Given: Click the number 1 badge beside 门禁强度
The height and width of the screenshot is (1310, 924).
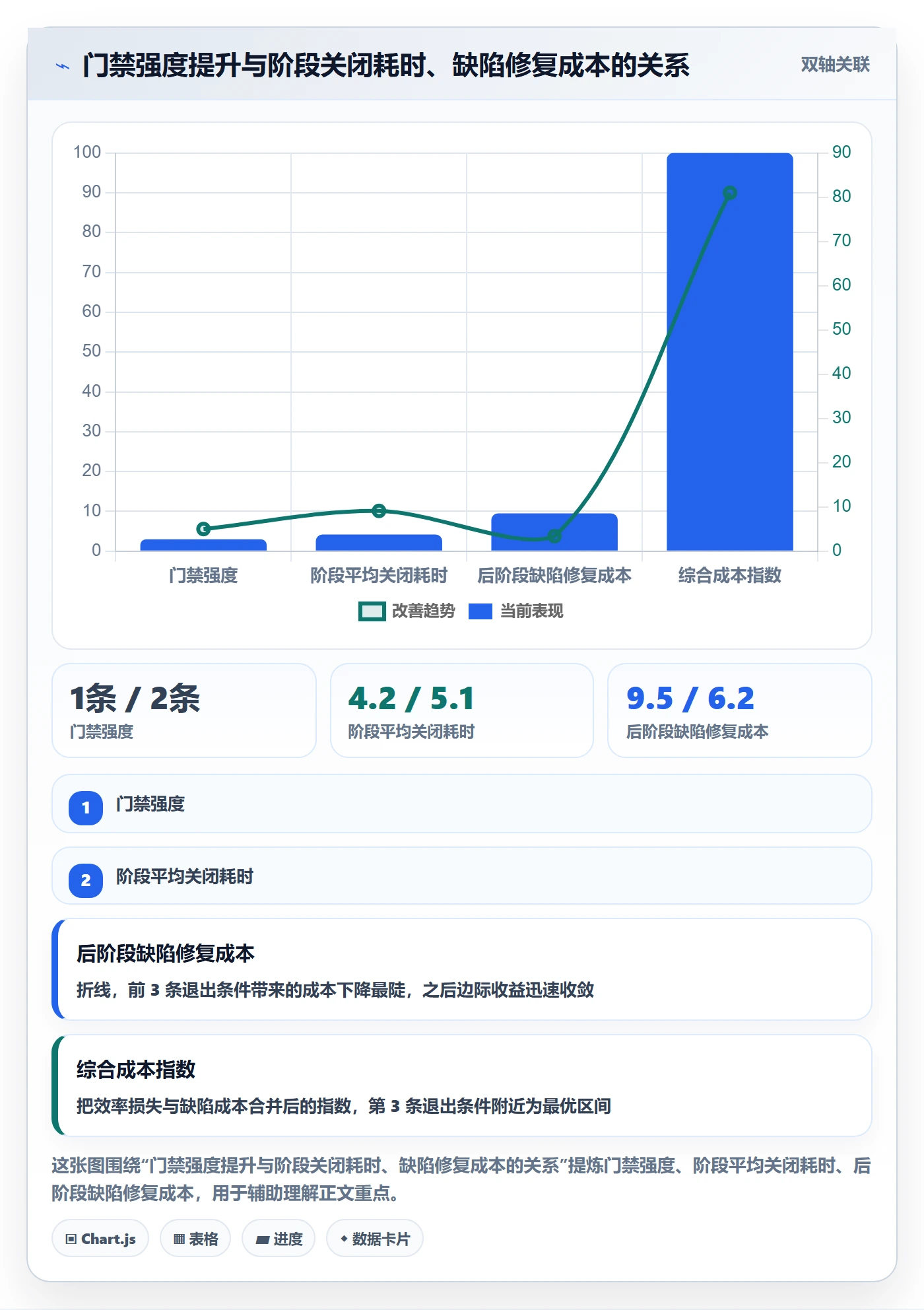Looking at the screenshot, I should [86, 808].
